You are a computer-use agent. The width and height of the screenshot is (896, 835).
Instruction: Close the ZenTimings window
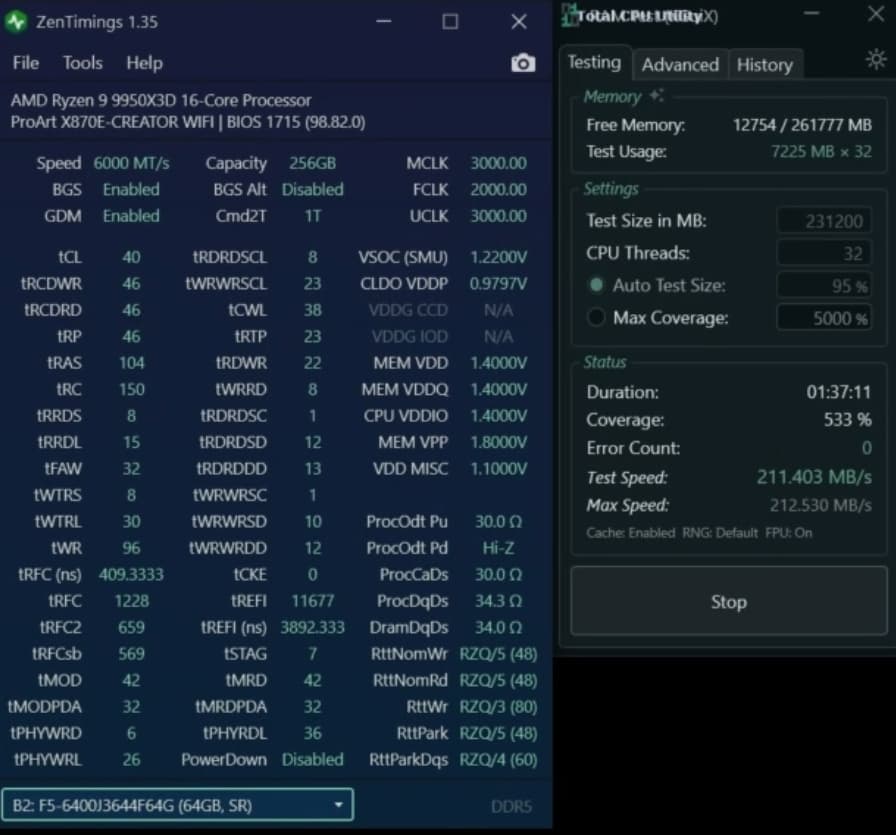tap(519, 22)
